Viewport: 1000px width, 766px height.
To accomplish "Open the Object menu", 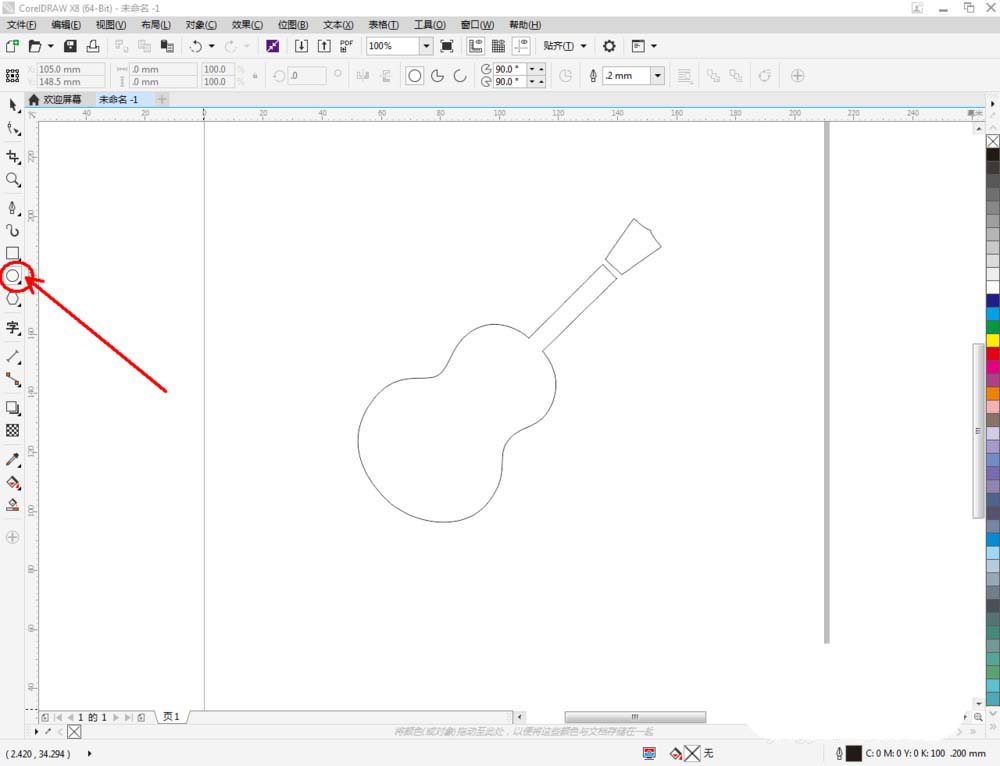I will pyautogui.click(x=201, y=25).
